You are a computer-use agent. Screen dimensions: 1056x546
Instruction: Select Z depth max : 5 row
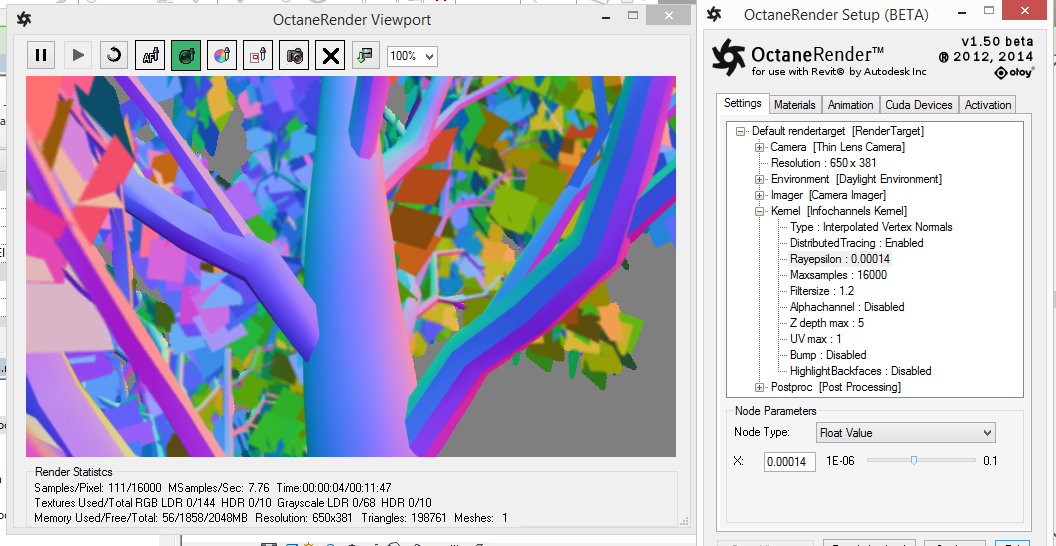(x=826, y=323)
